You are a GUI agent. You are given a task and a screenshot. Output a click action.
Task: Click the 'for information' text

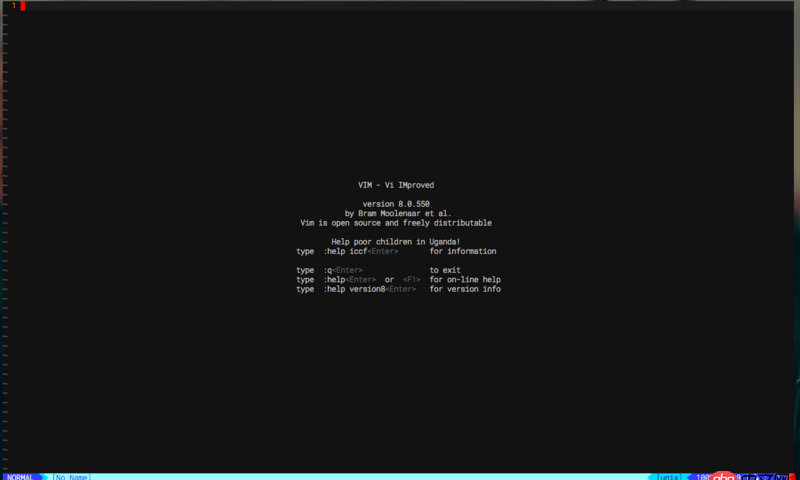click(x=463, y=251)
